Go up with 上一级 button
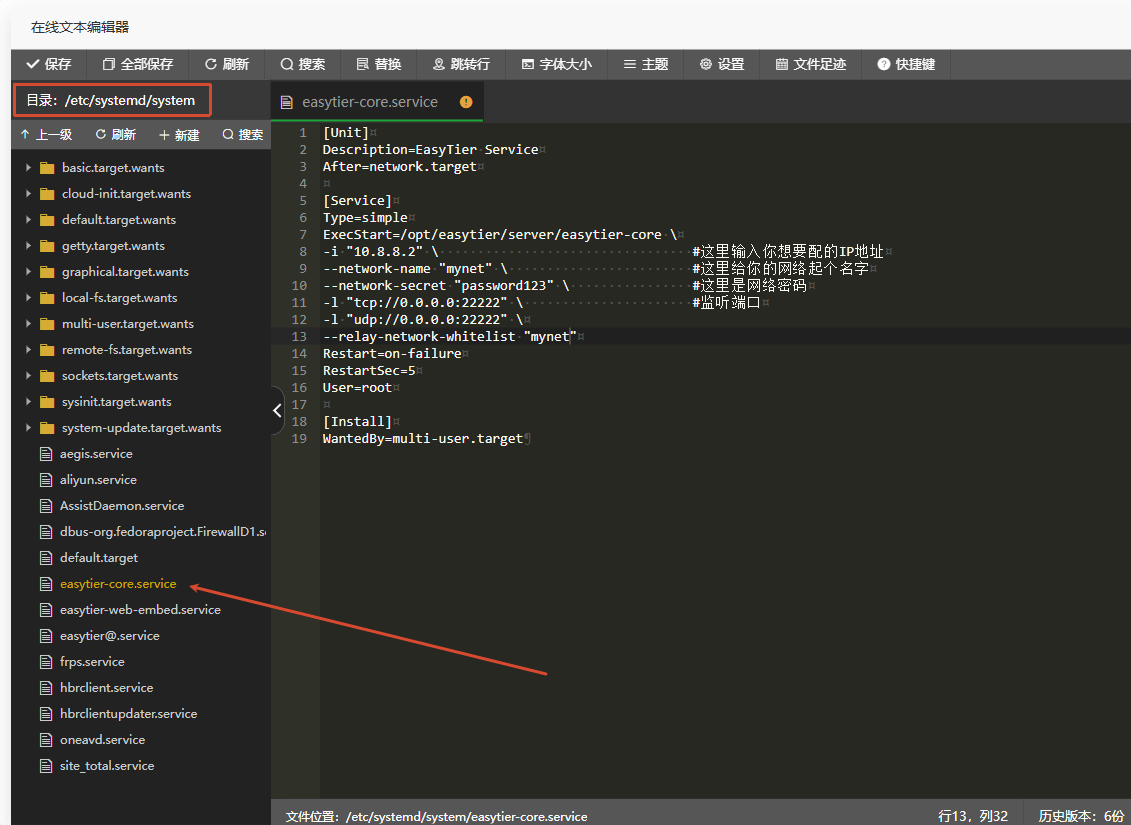 coord(46,134)
